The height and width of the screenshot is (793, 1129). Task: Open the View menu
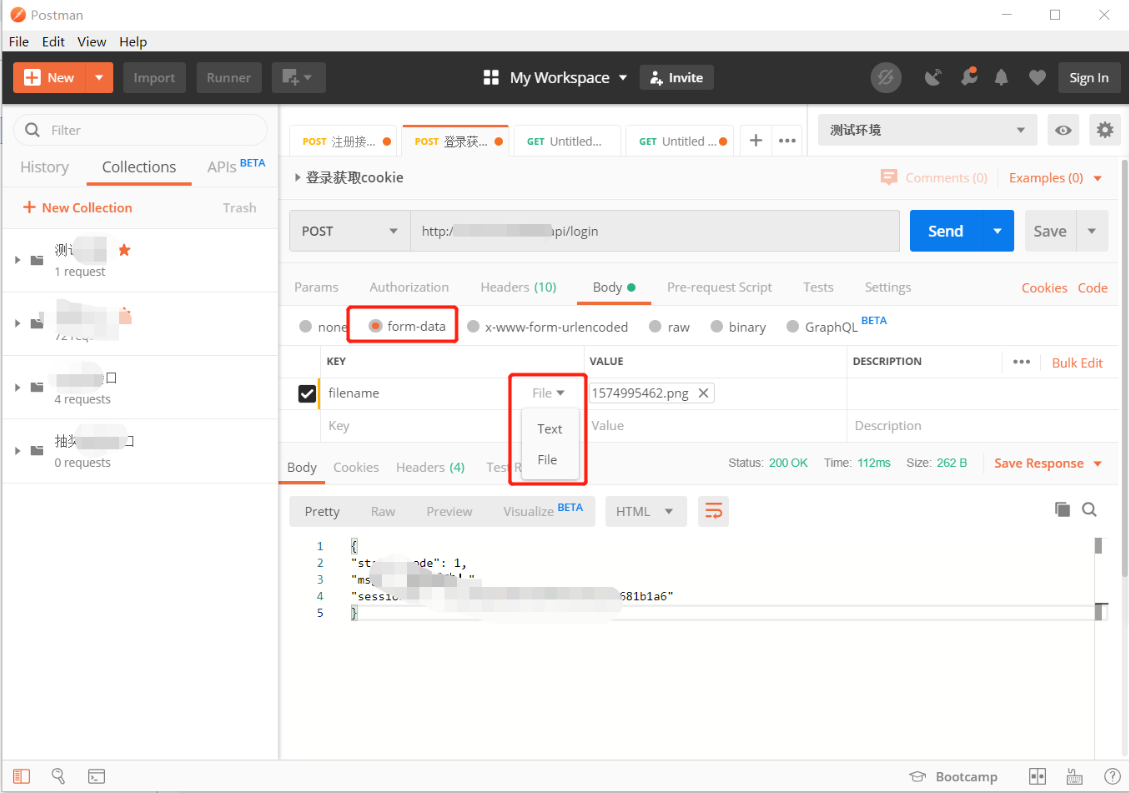tap(91, 42)
